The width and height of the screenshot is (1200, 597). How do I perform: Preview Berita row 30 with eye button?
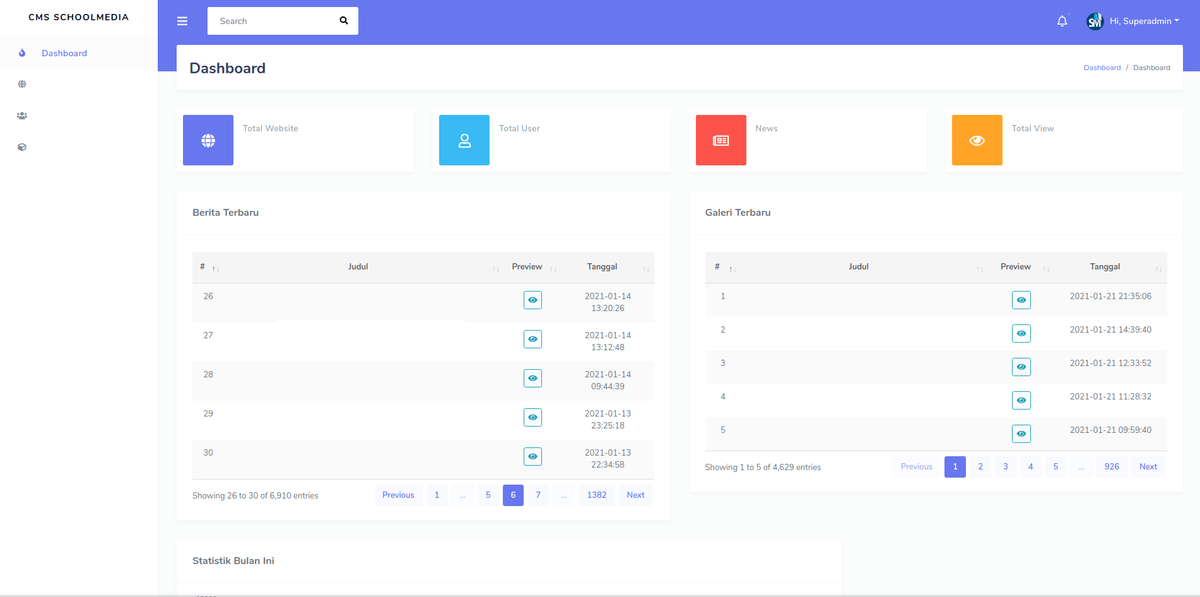click(x=533, y=456)
